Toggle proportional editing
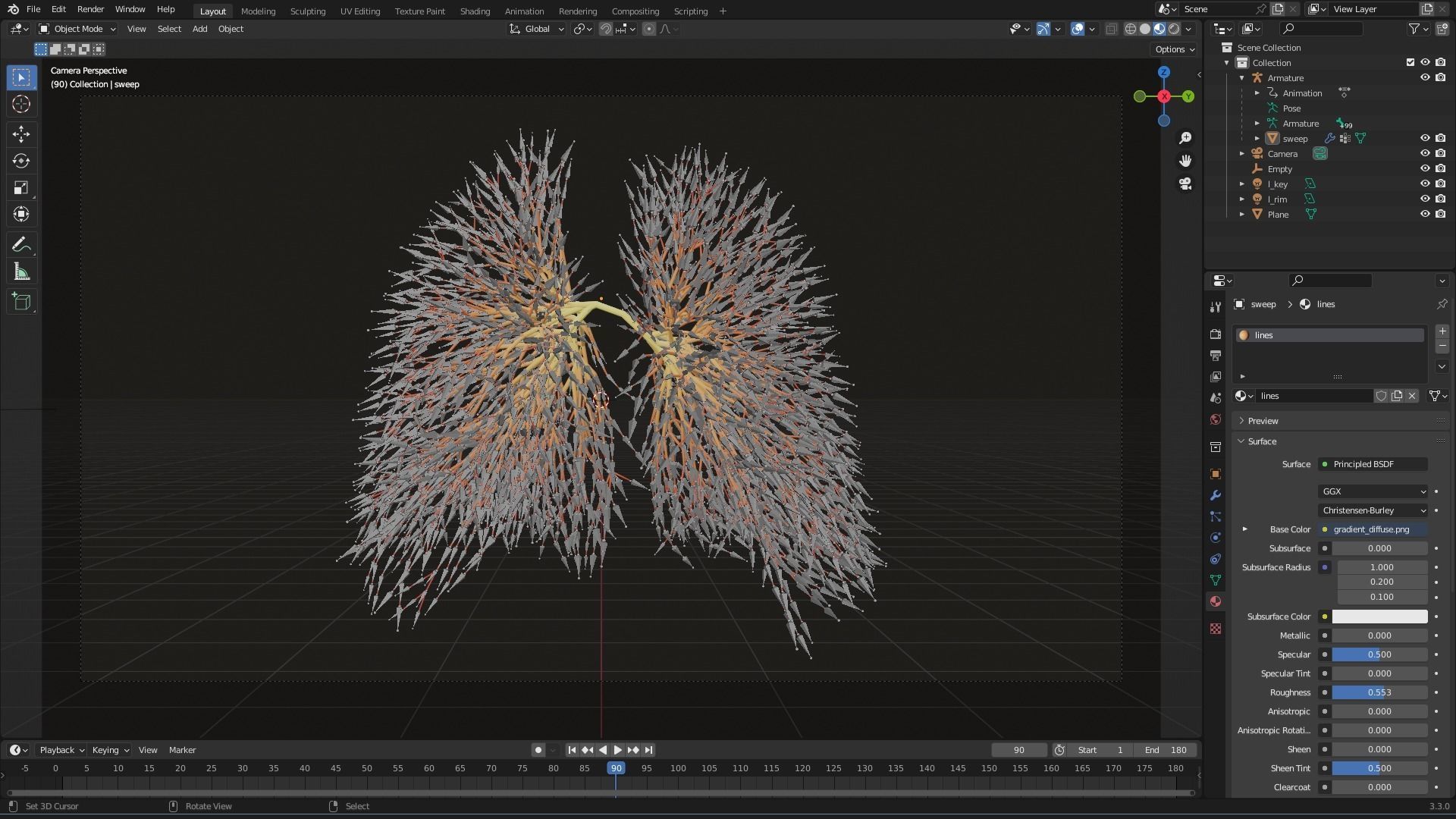This screenshot has height=819, width=1456. tap(649, 29)
